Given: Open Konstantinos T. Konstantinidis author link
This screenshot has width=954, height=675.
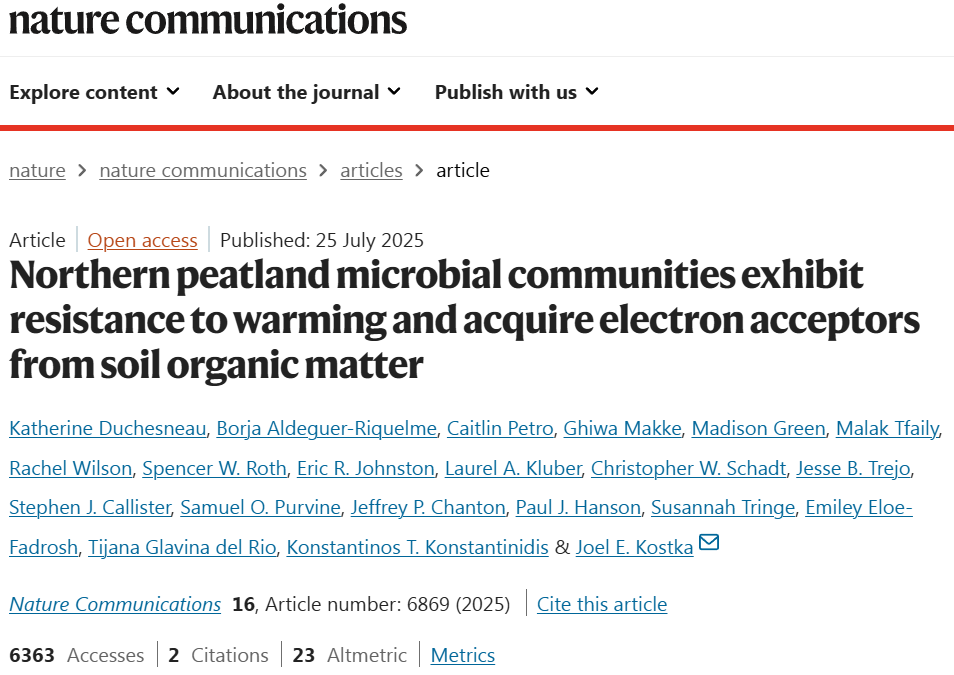Looking at the screenshot, I should coord(417,547).
